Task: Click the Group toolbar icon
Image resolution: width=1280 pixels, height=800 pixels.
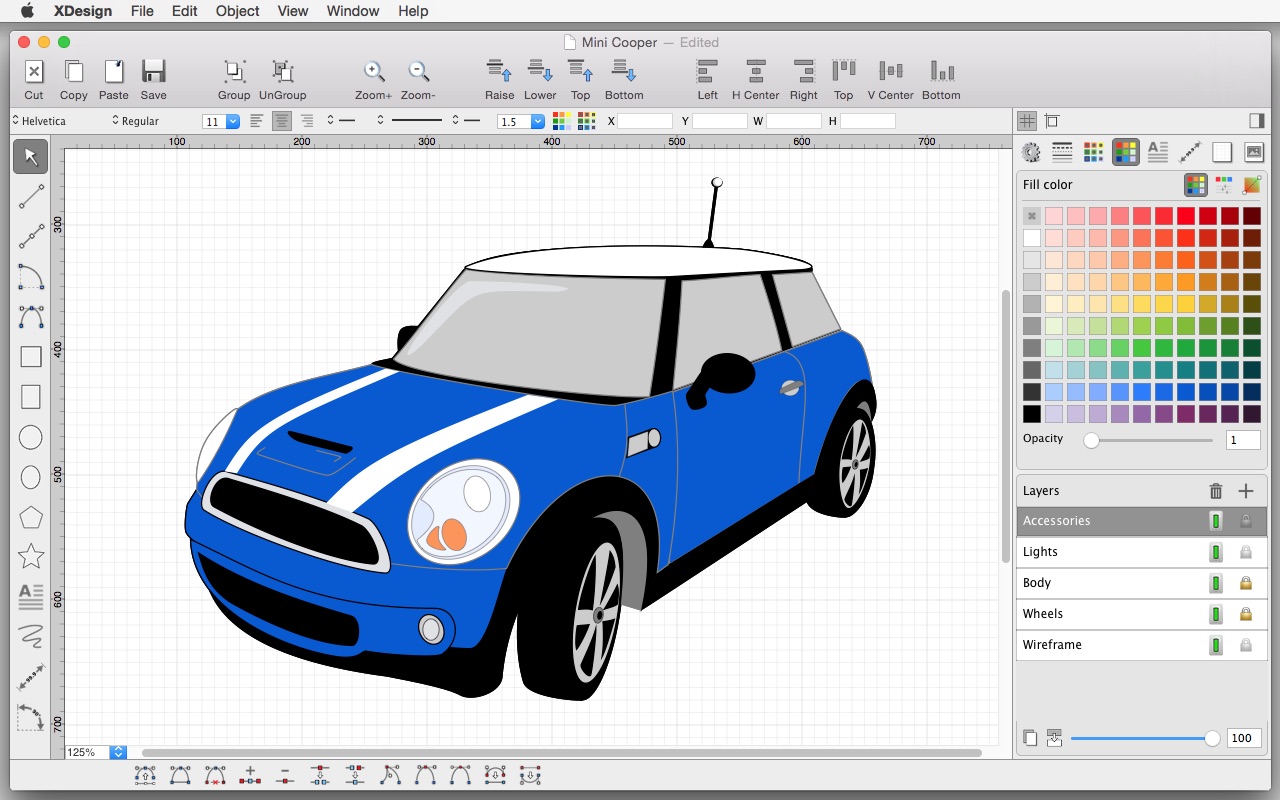Action: click(x=234, y=72)
